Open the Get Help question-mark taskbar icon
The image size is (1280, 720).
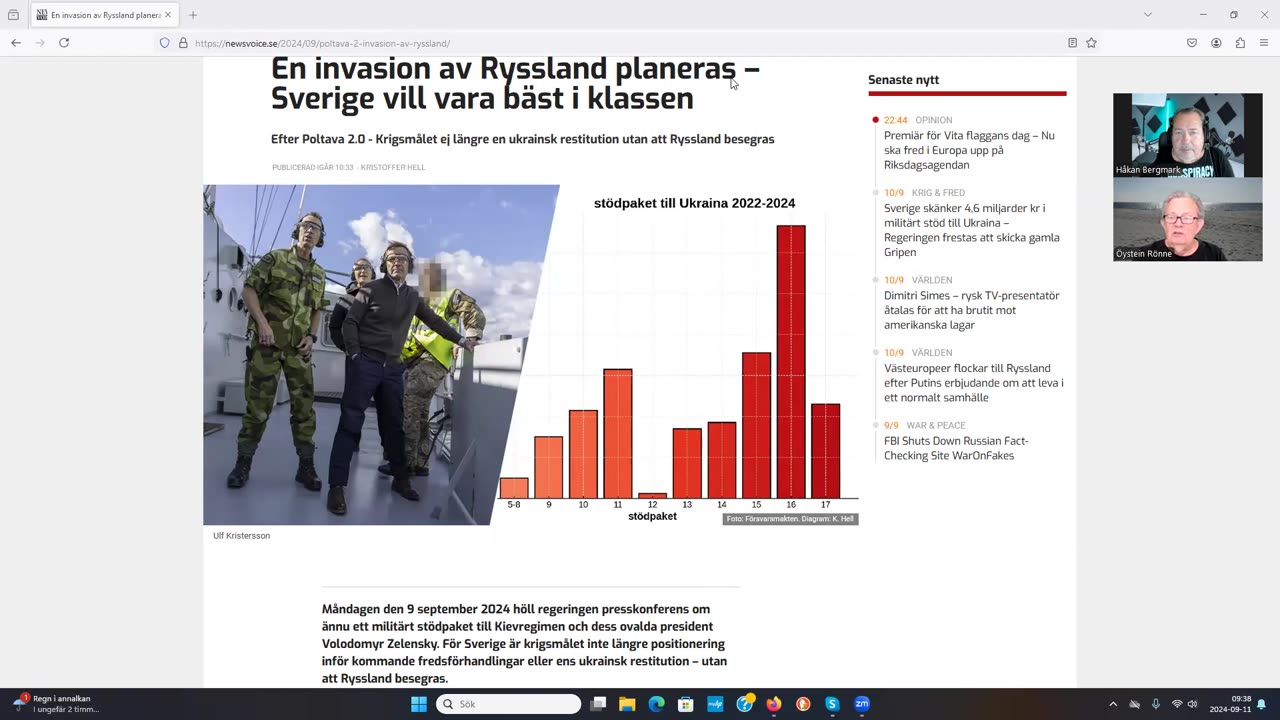(745, 704)
